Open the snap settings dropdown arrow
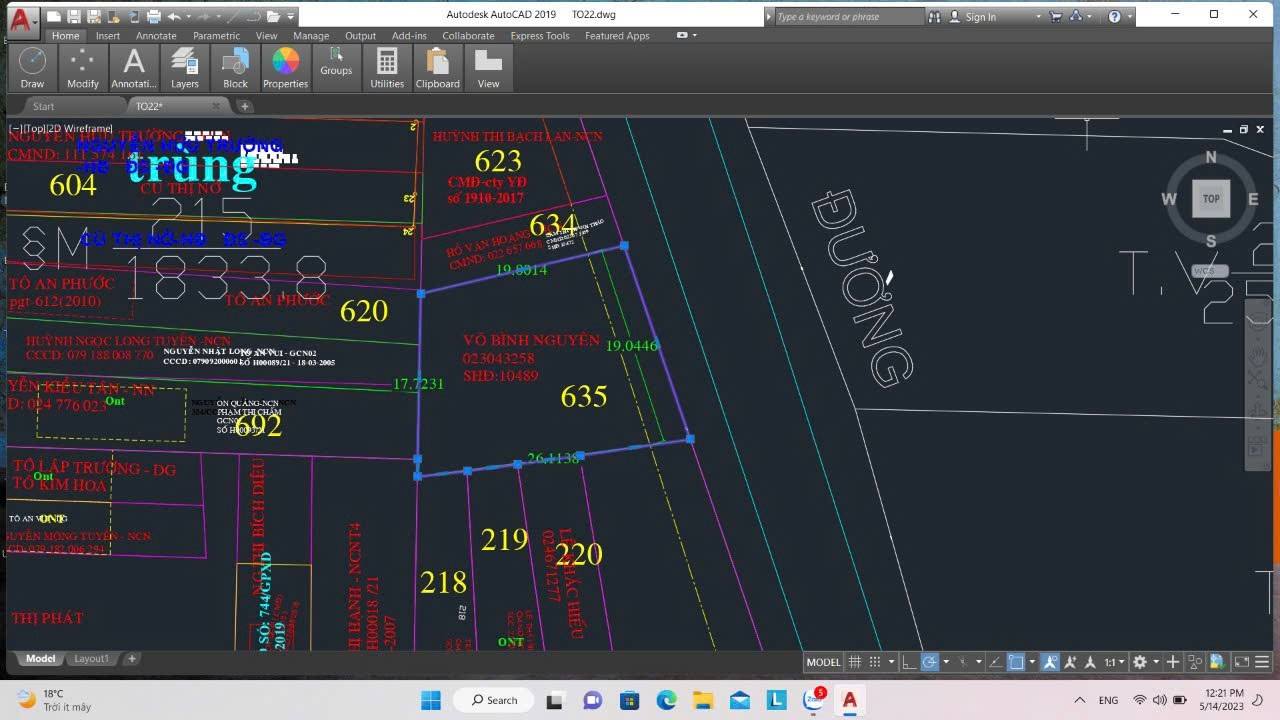This screenshot has width=1280, height=720. click(890, 661)
